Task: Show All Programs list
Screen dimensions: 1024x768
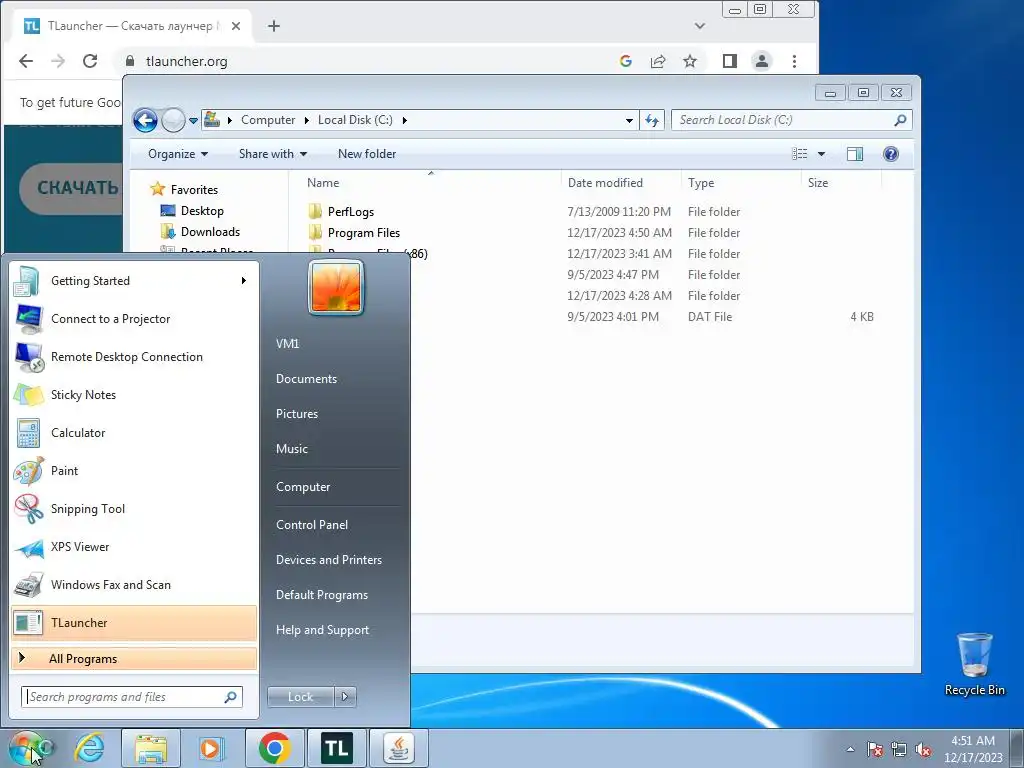Action: point(134,658)
